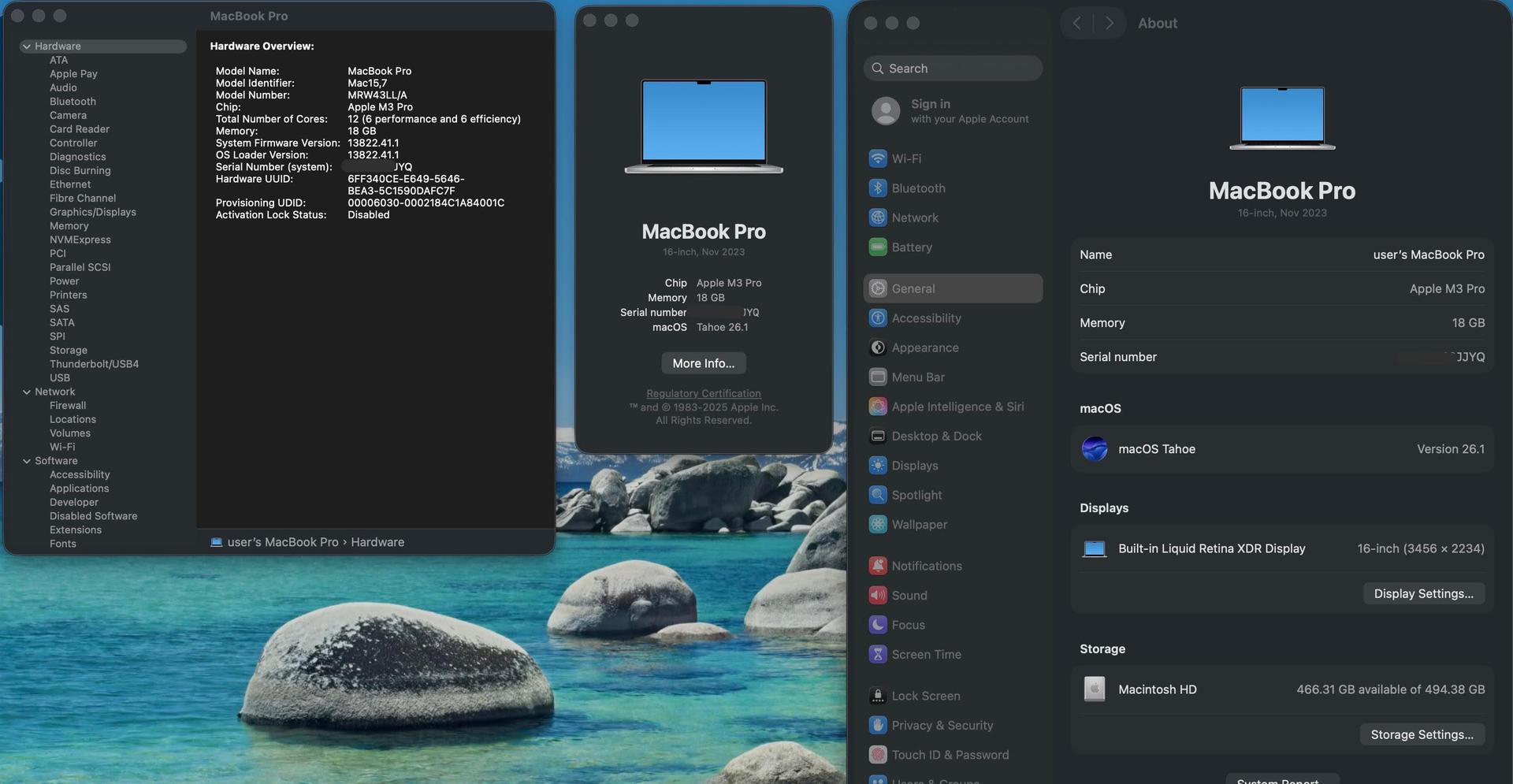Screen dimensions: 1513x784
Task: Select Thunderbolt/USB4 in the hardware list
Action: click(94, 364)
